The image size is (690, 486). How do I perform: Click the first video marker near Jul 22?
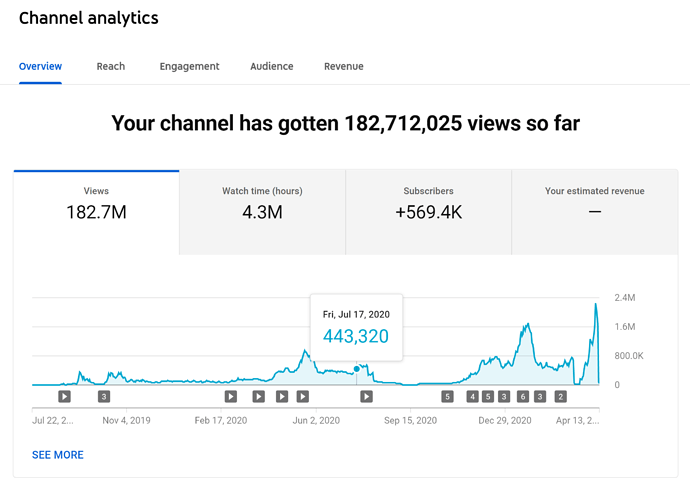[65, 396]
